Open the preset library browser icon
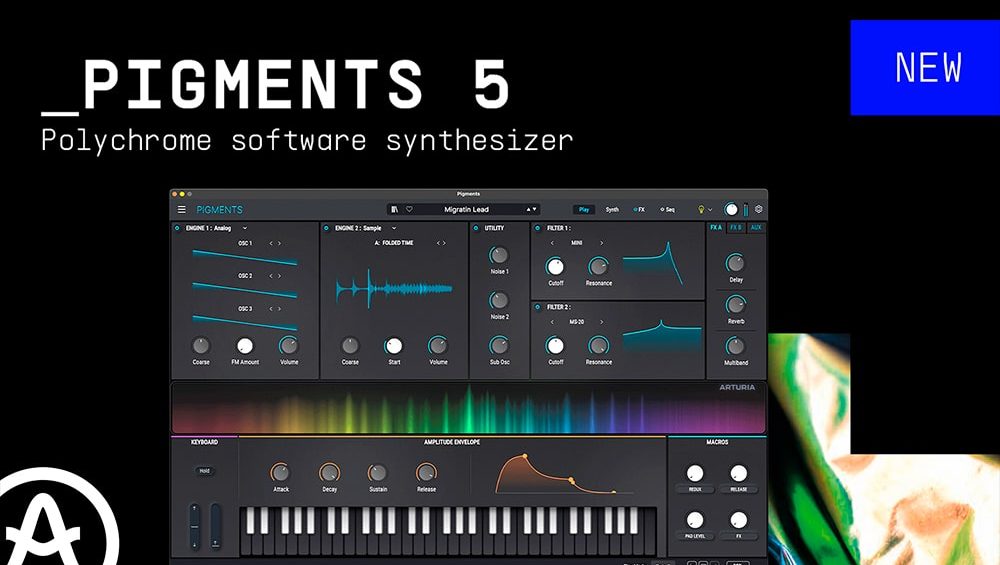1000x565 pixels. [x=395, y=209]
